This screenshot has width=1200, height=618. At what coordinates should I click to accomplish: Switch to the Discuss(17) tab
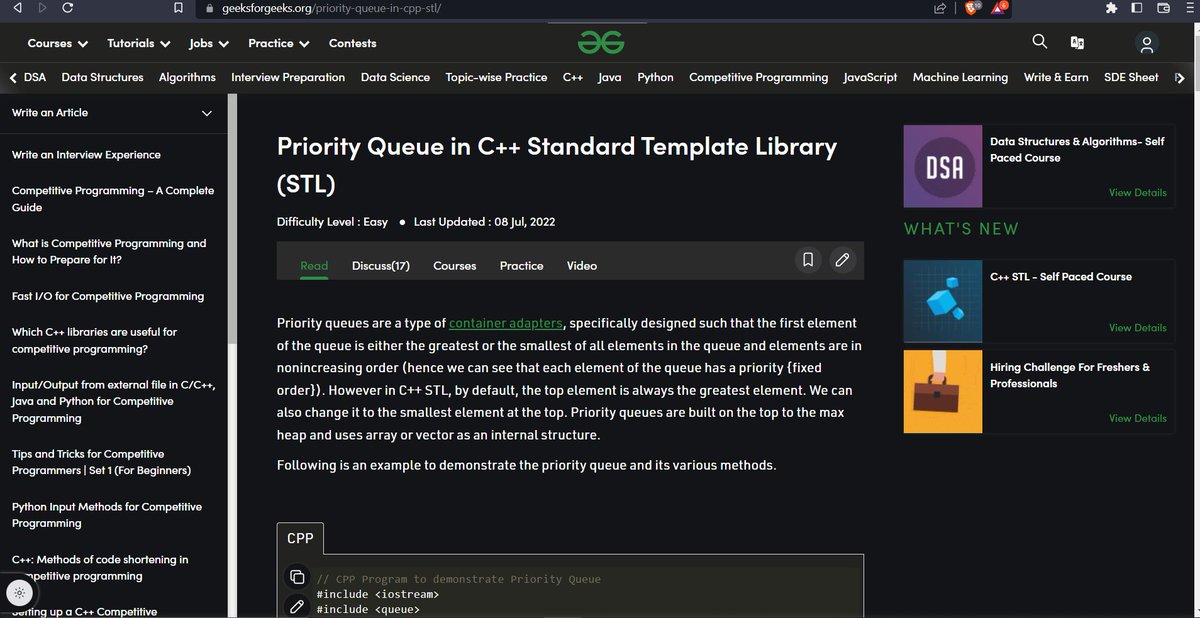[x=381, y=266]
